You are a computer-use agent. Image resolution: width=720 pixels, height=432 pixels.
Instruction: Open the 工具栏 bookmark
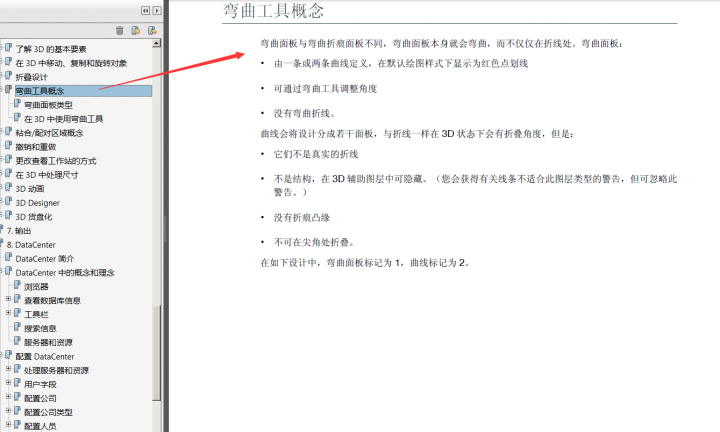tap(36, 314)
